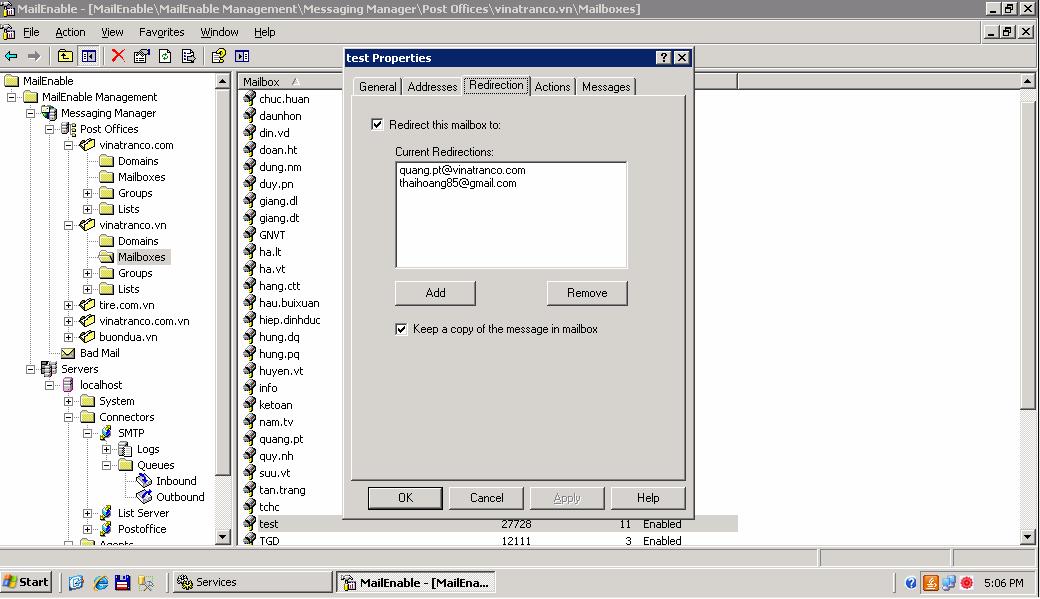
Task: Open the File menu
Action: (31, 32)
